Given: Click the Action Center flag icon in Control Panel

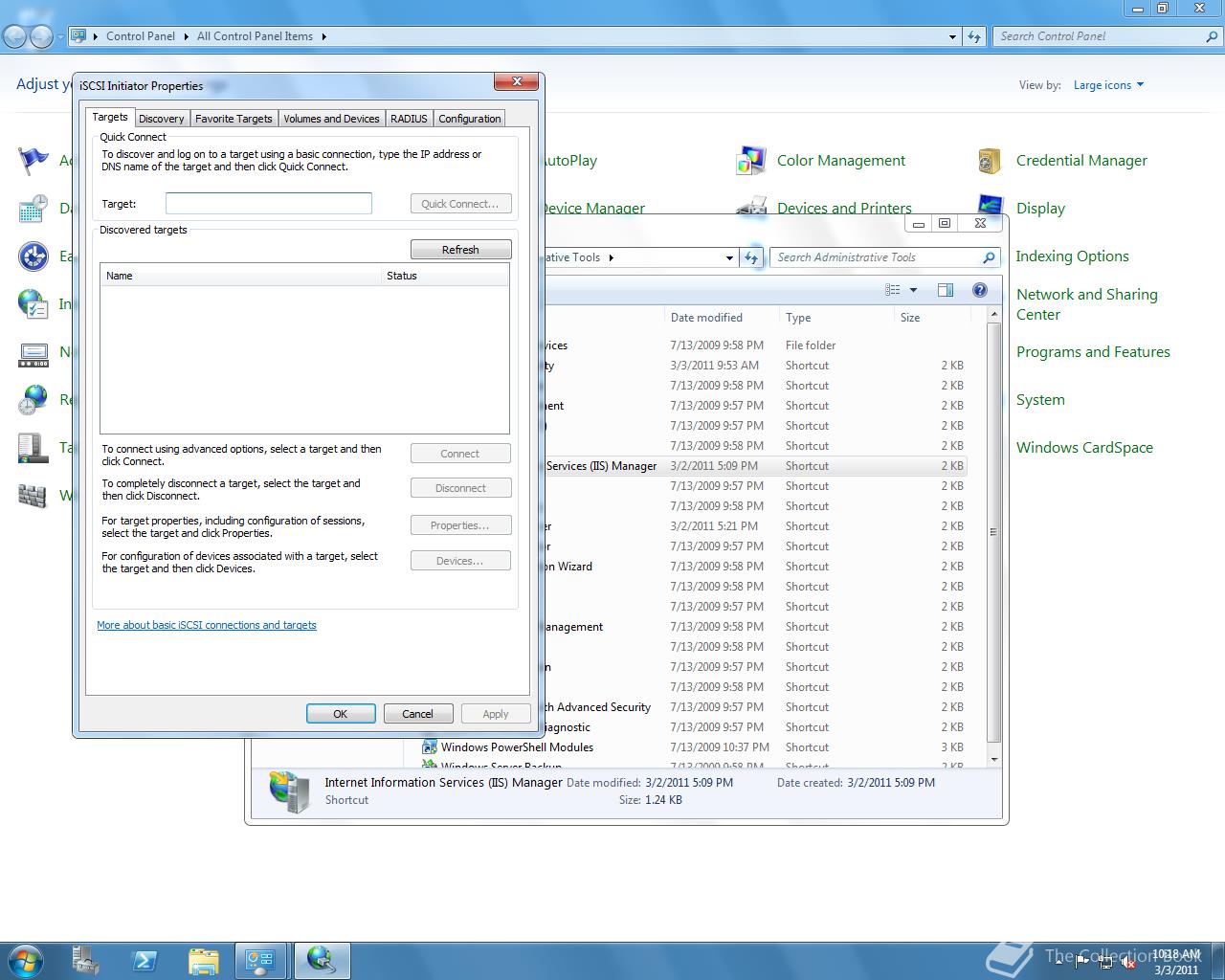Looking at the screenshot, I should pos(33,160).
